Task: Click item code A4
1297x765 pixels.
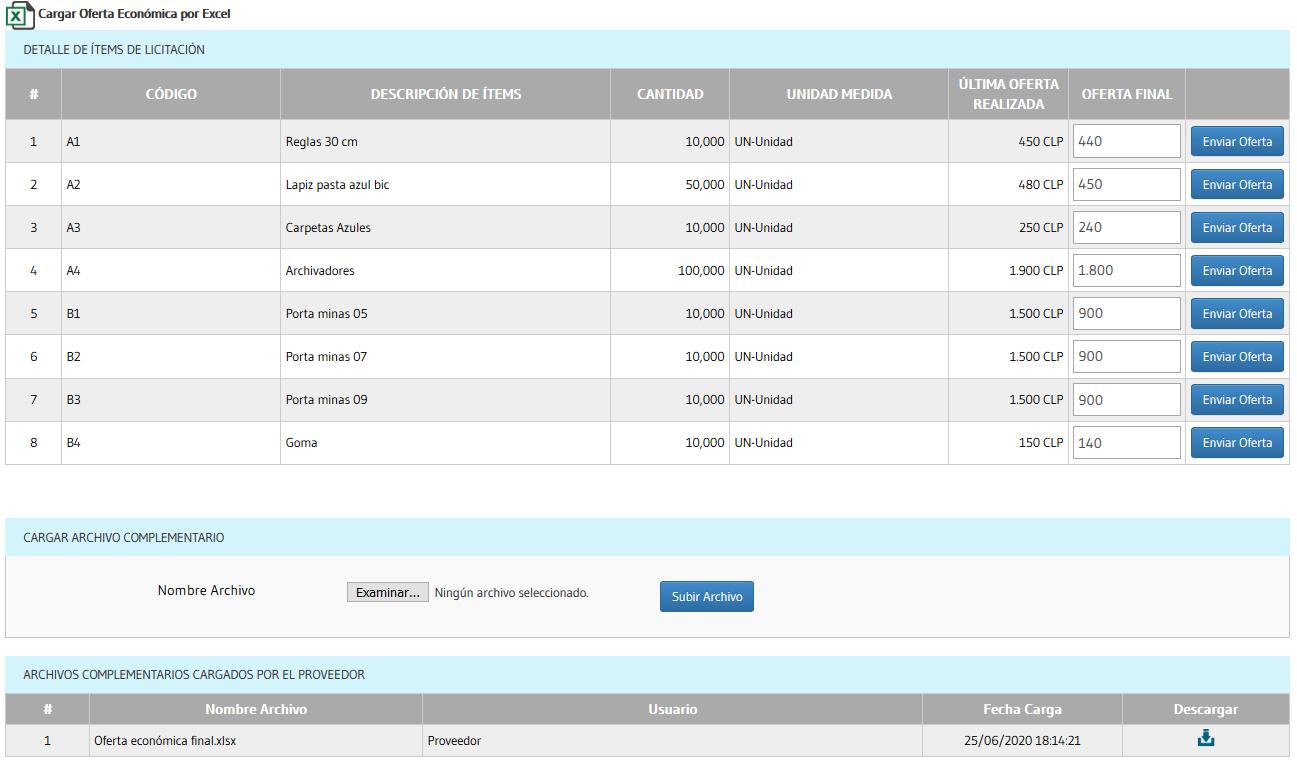Action: coord(74,271)
